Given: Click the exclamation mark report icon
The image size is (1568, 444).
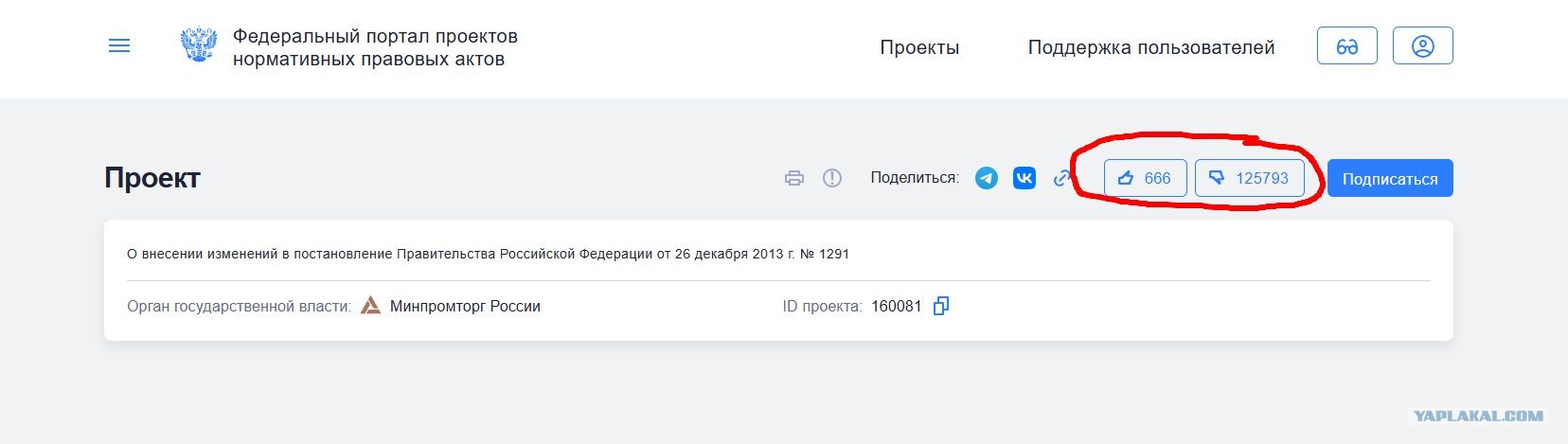Looking at the screenshot, I should coord(832,178).
